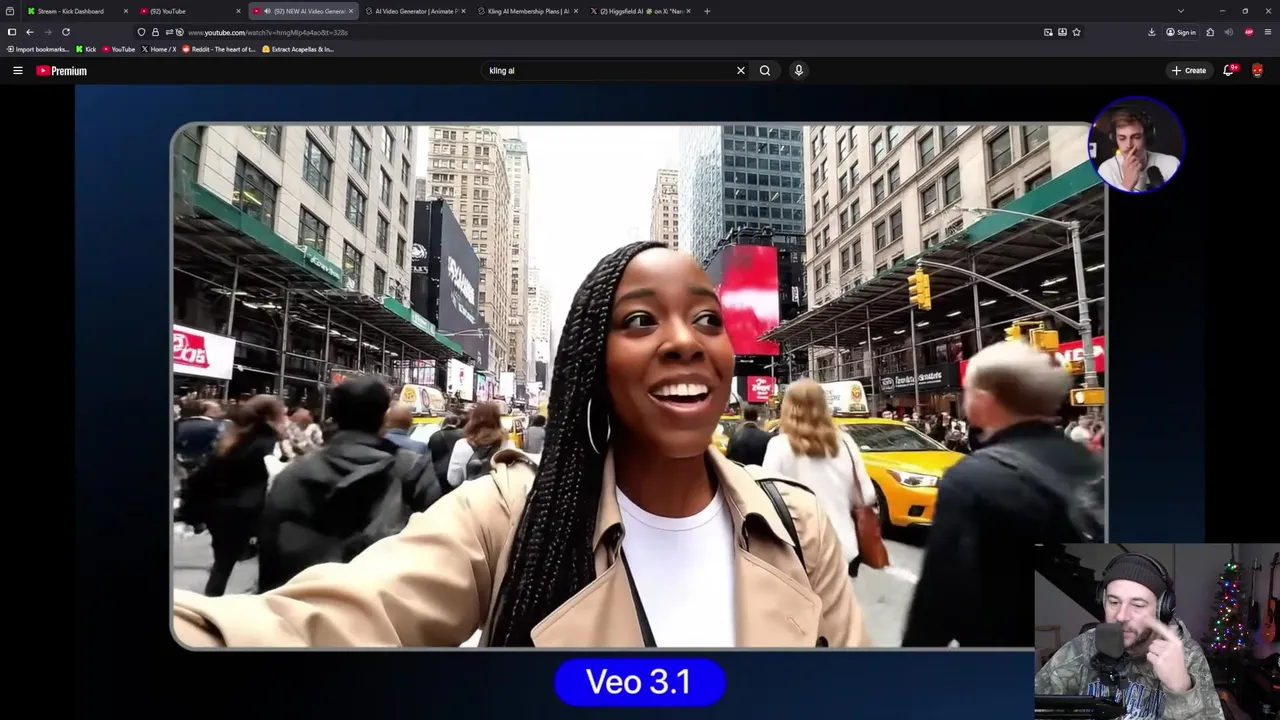Click the address bar URL

(x=268, y=32)
